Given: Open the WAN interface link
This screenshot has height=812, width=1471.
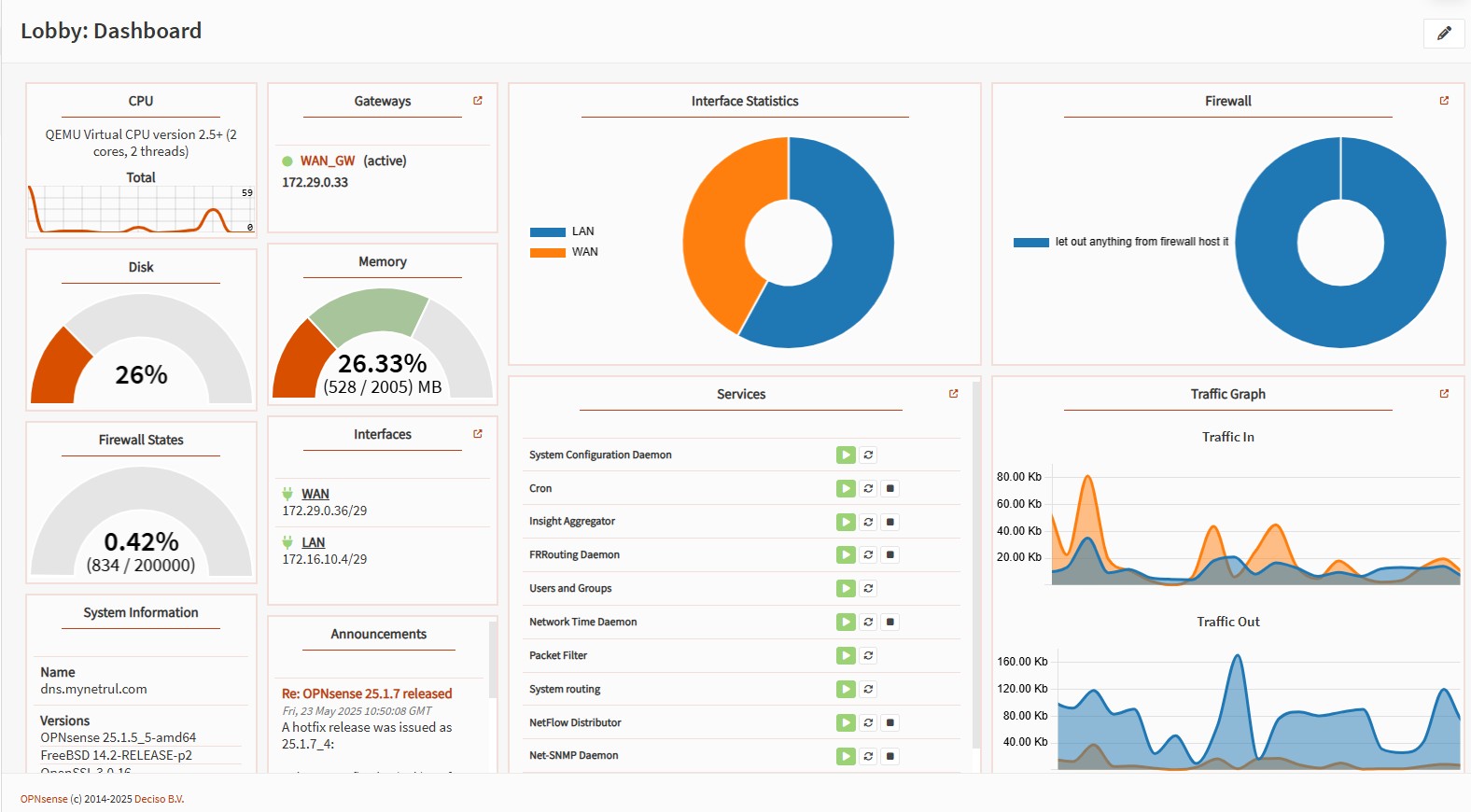Looking at the screenshot, I should point(315,494).
